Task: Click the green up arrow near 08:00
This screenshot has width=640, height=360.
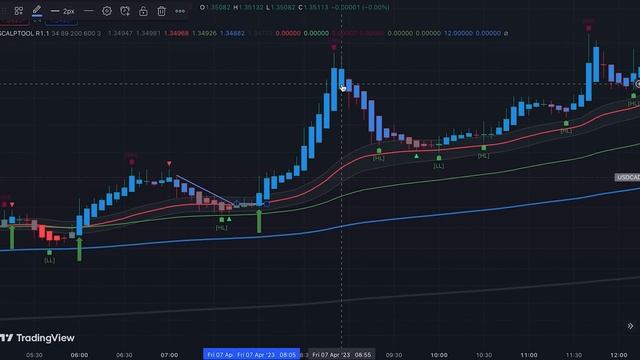Action: pyautogui.click(x=259, y=222)
